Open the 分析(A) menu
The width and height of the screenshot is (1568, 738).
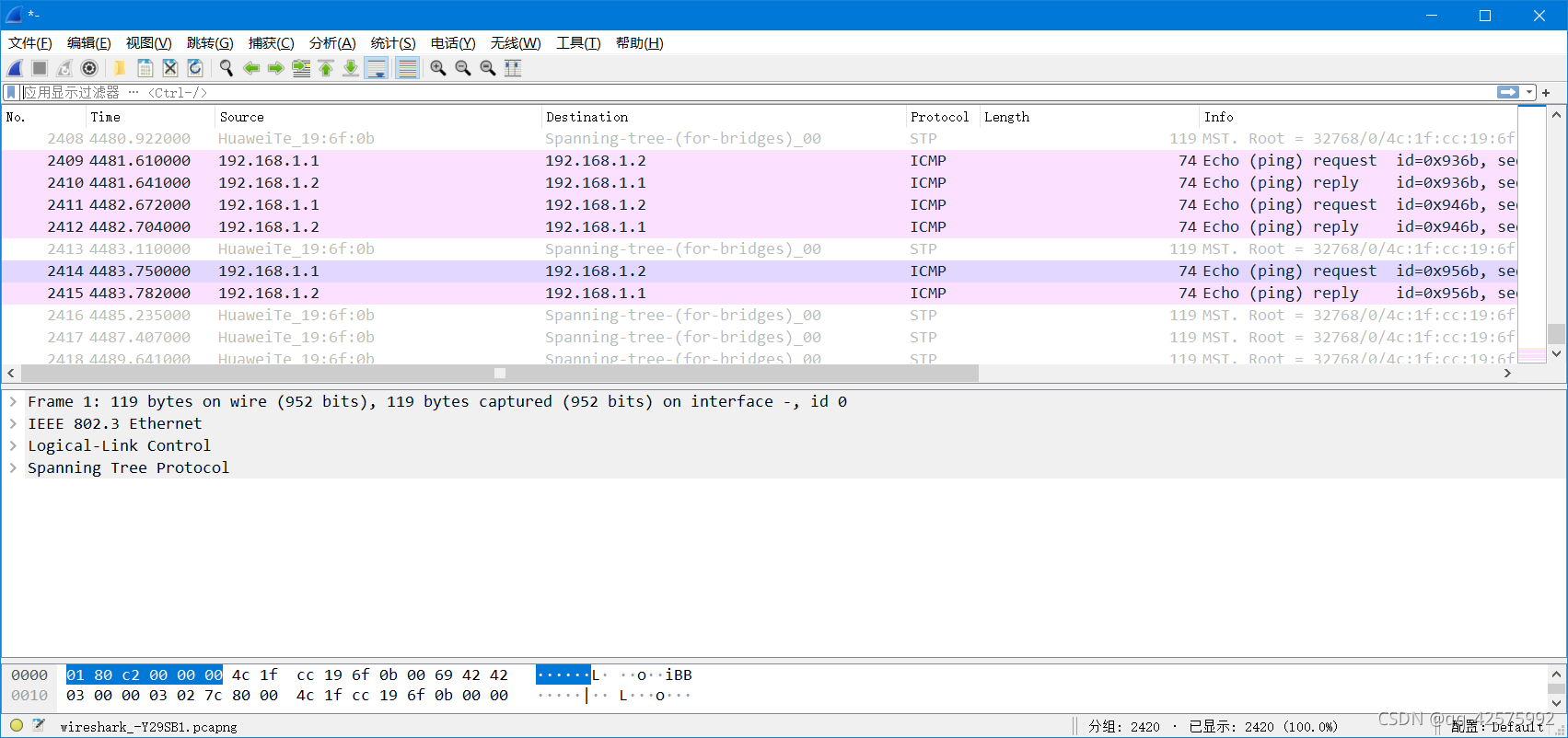[332, 43]
